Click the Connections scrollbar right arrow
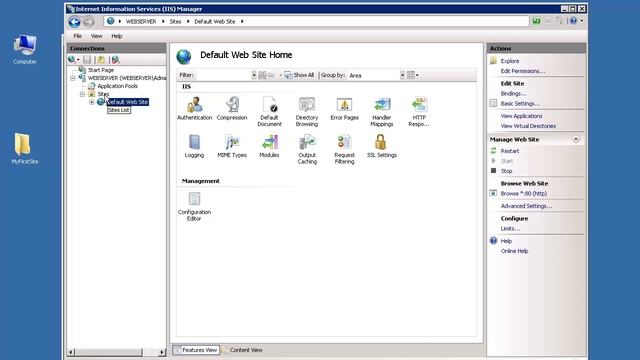This screenshot has width=640, height=360. click(x=162, y=352)
